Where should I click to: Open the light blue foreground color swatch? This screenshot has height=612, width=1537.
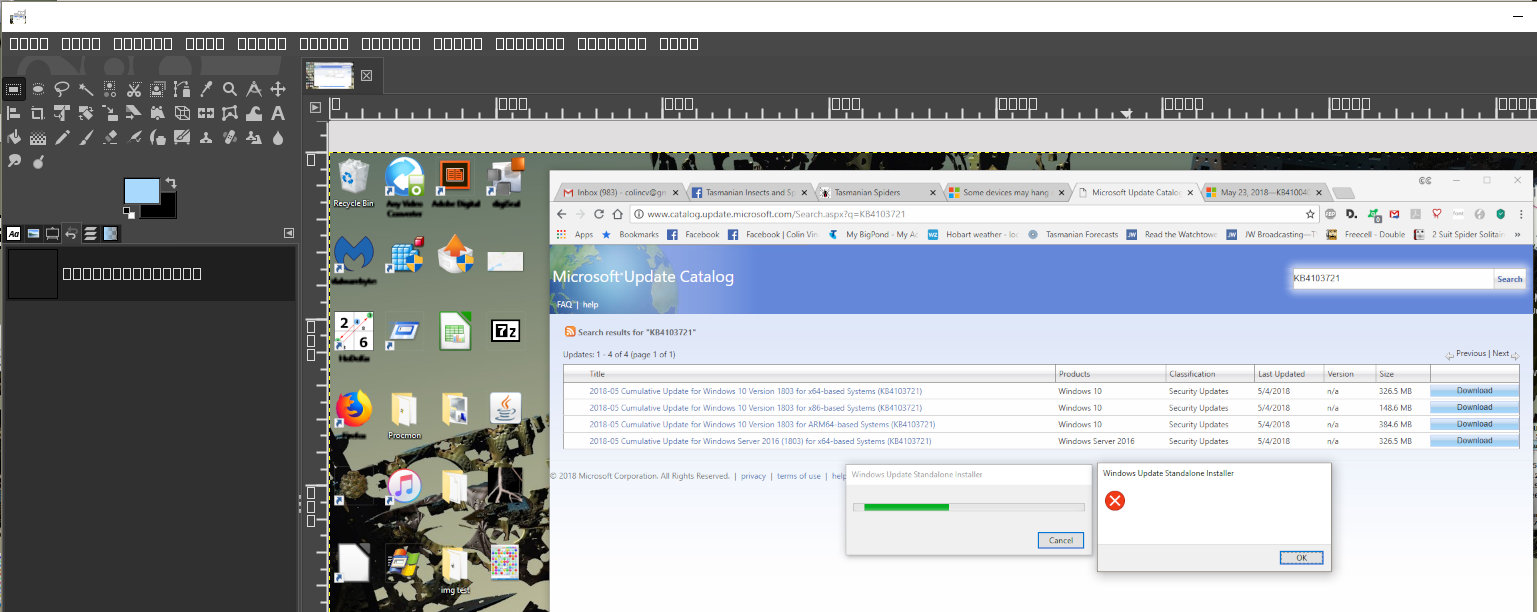click(x=142, y=191)
